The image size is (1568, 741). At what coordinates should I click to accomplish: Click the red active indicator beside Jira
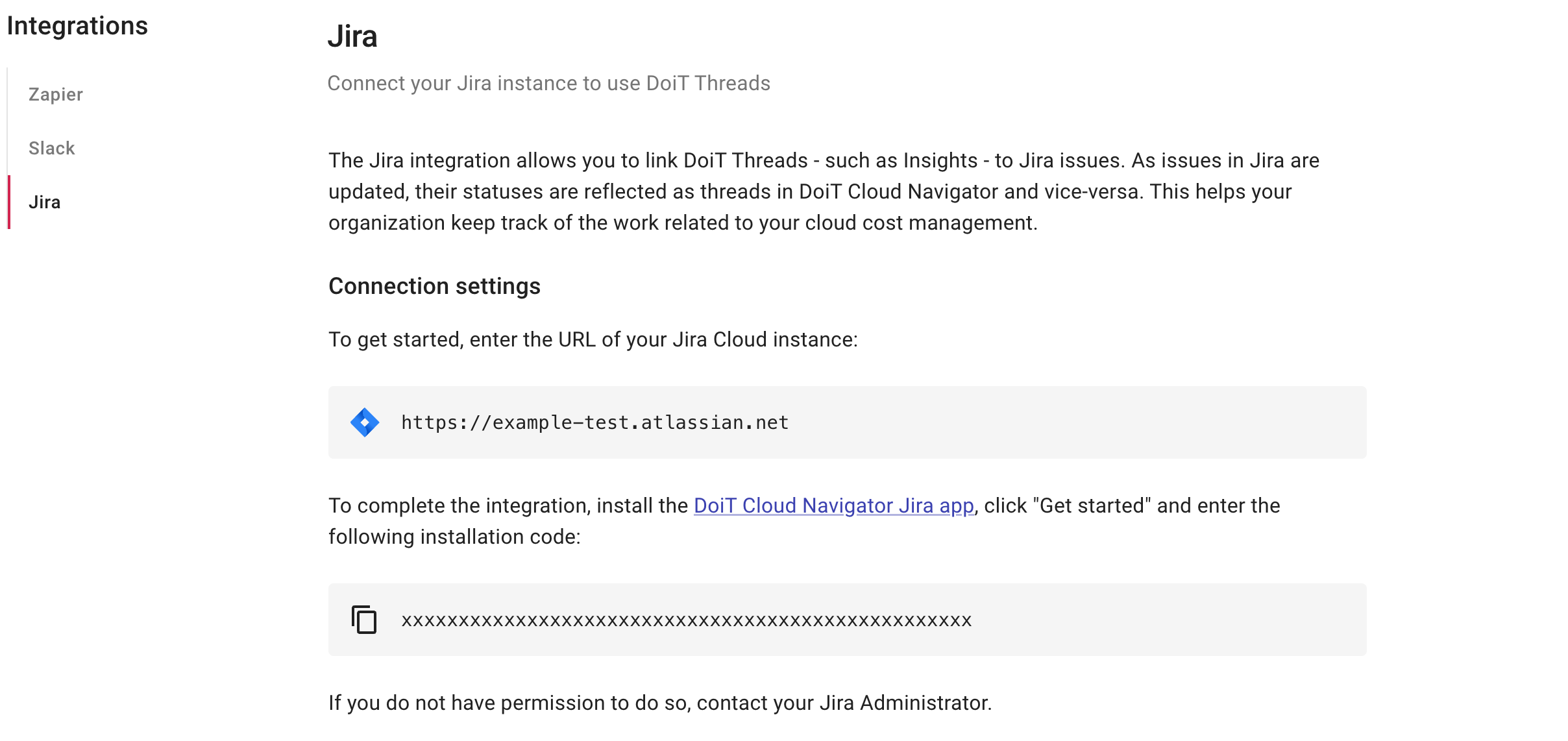(x=9, y=201)
